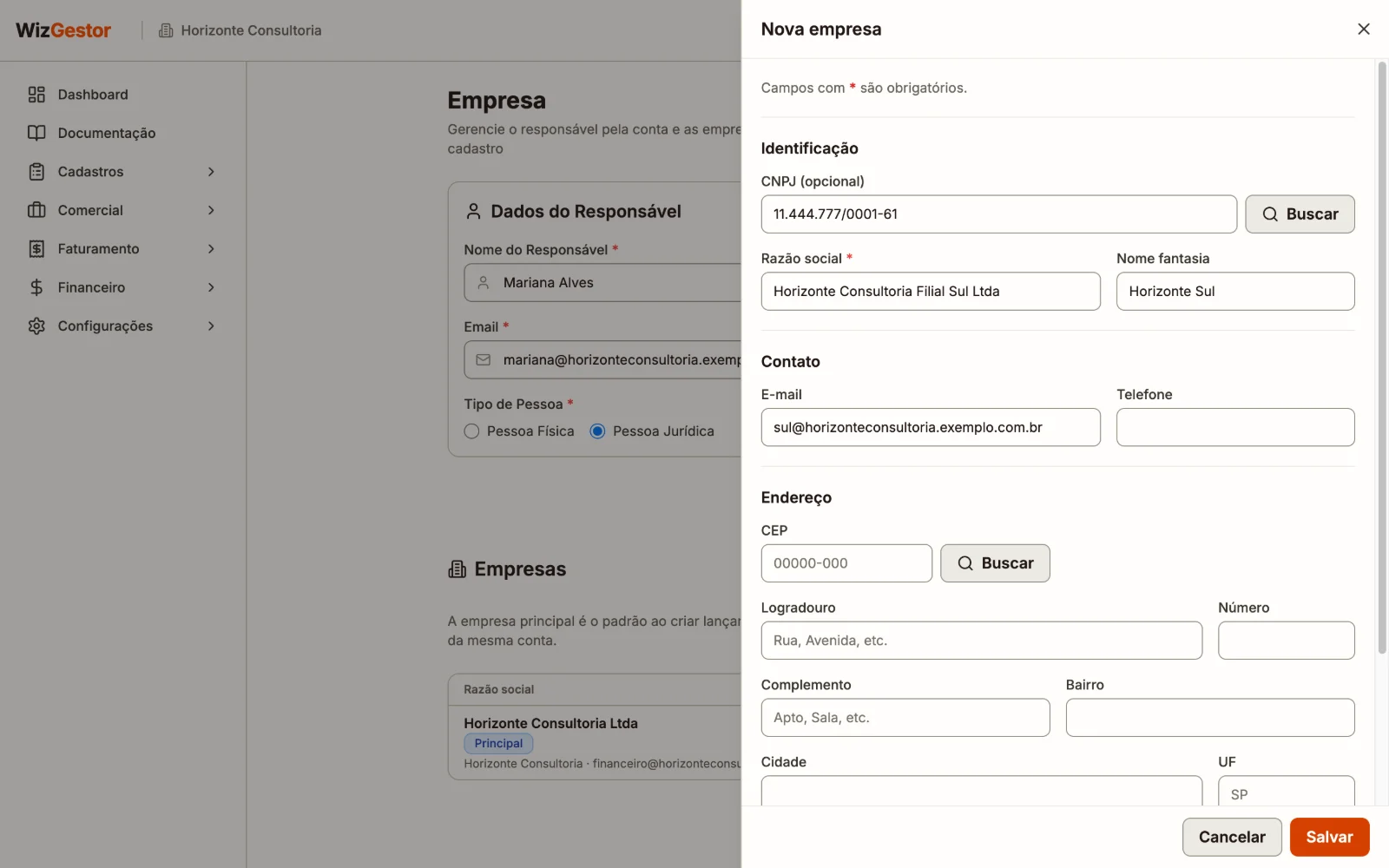
Task: Expand the Faturamento menu chevron
Action: click(211, 249)
